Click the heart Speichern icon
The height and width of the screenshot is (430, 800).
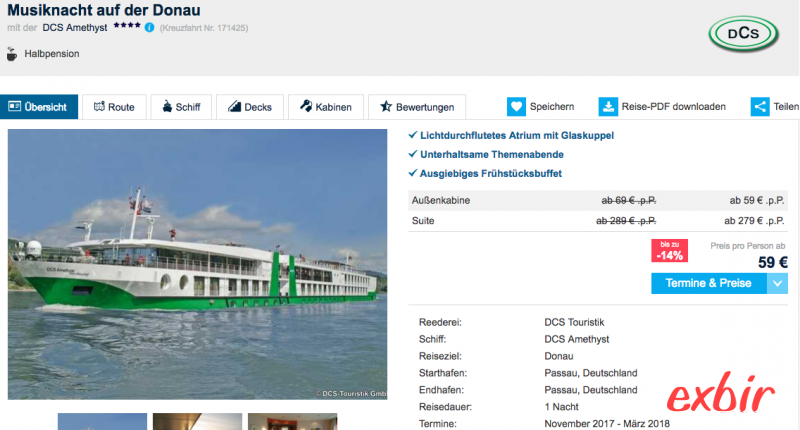coord(516,107)
